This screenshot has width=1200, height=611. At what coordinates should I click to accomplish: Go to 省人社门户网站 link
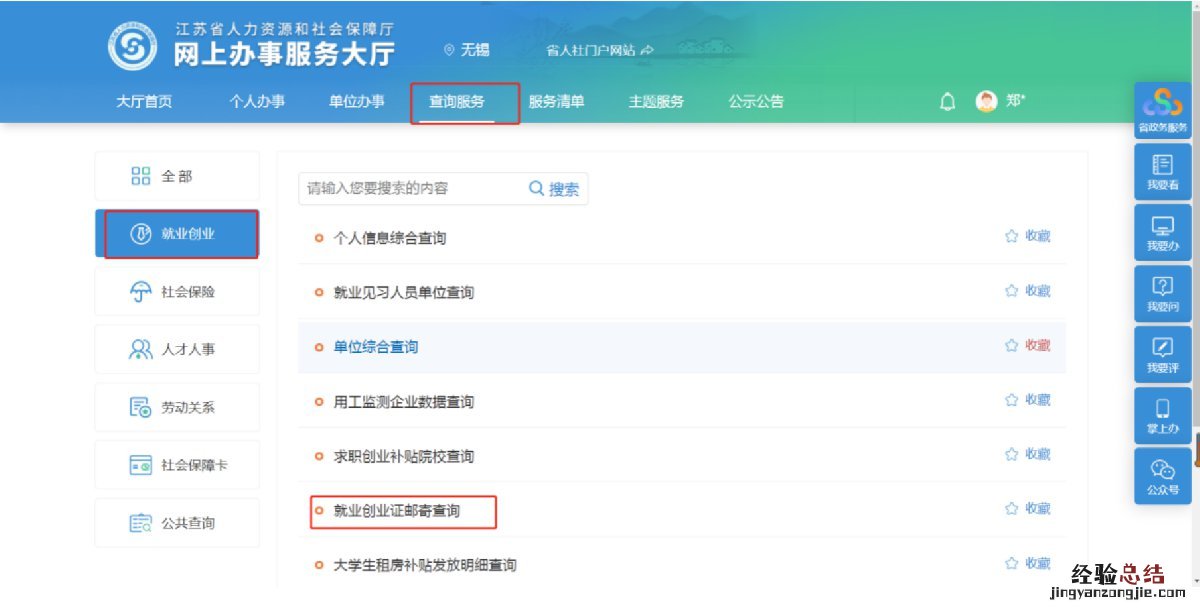(599, 50)
